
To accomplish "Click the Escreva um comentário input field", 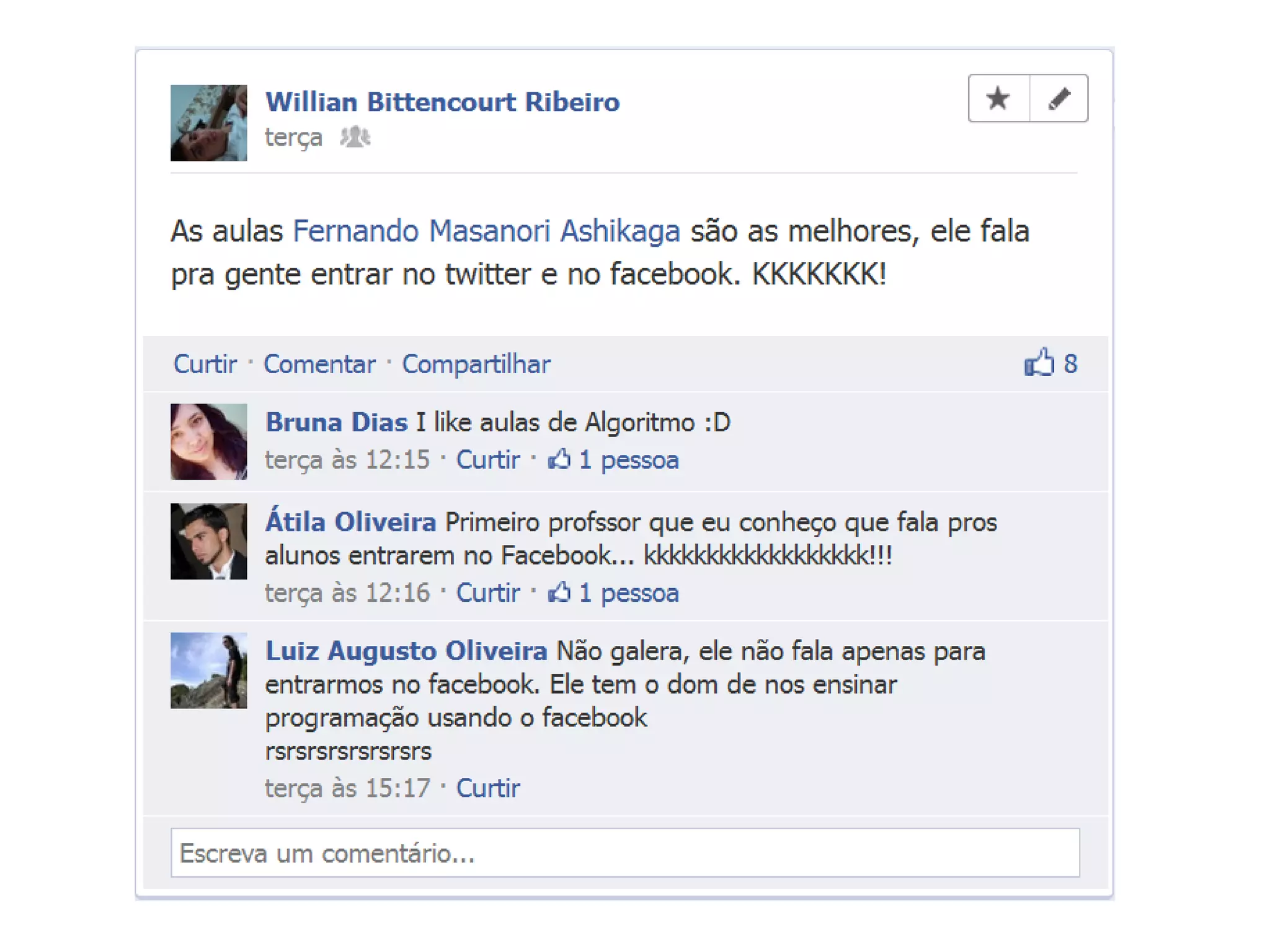I will (625, 853).
